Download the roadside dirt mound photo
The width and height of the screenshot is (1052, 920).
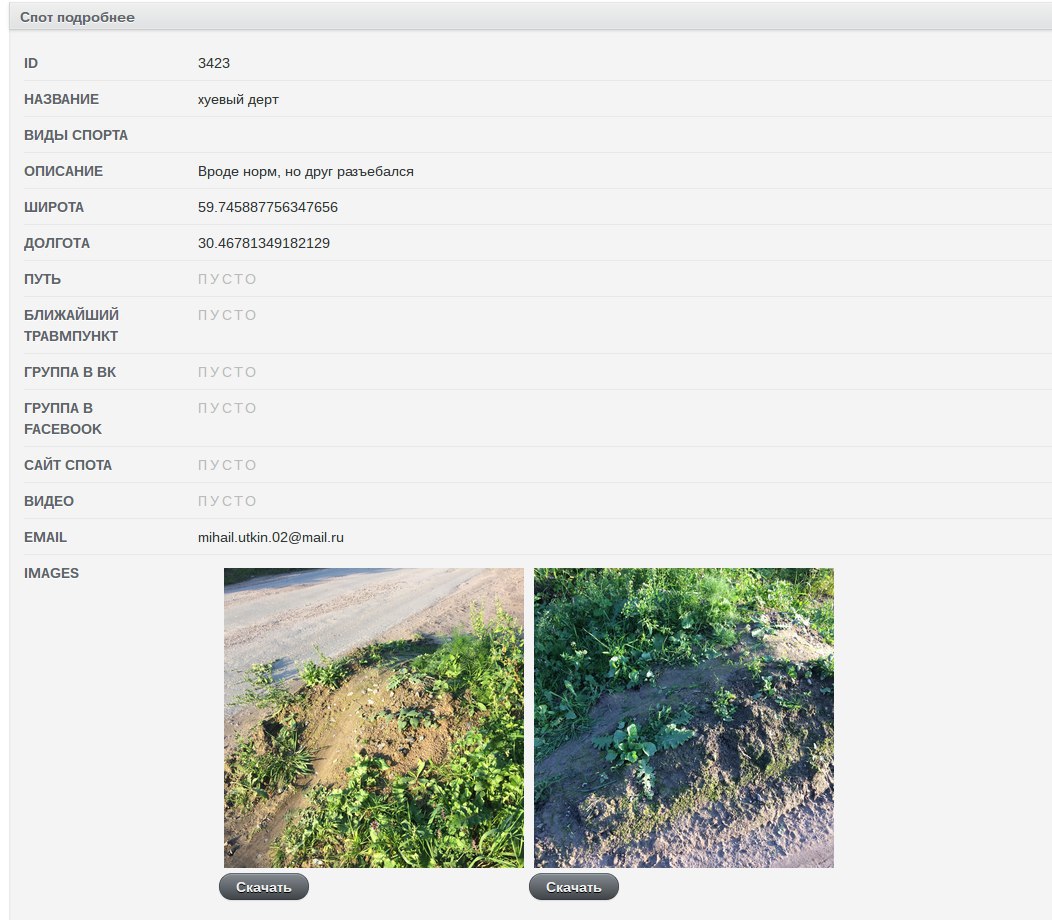point(264,886)
